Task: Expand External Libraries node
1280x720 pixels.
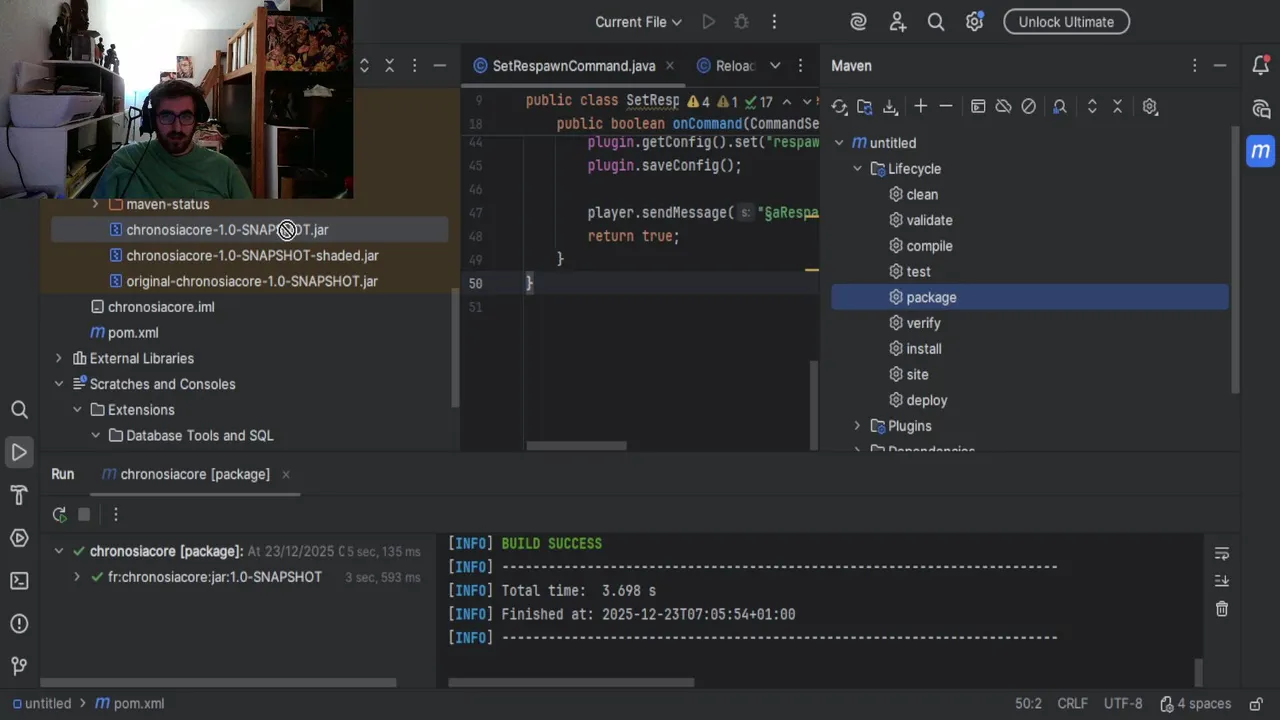Action: click(x=58, y=358)
